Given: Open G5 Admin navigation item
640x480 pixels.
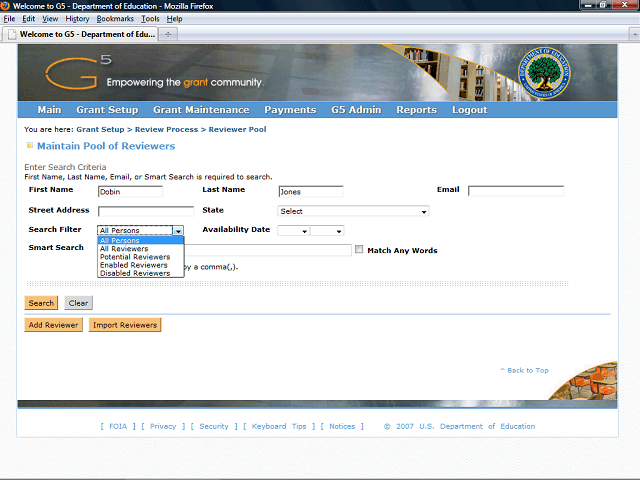Looking at the screenshot, I should (356, 110).
